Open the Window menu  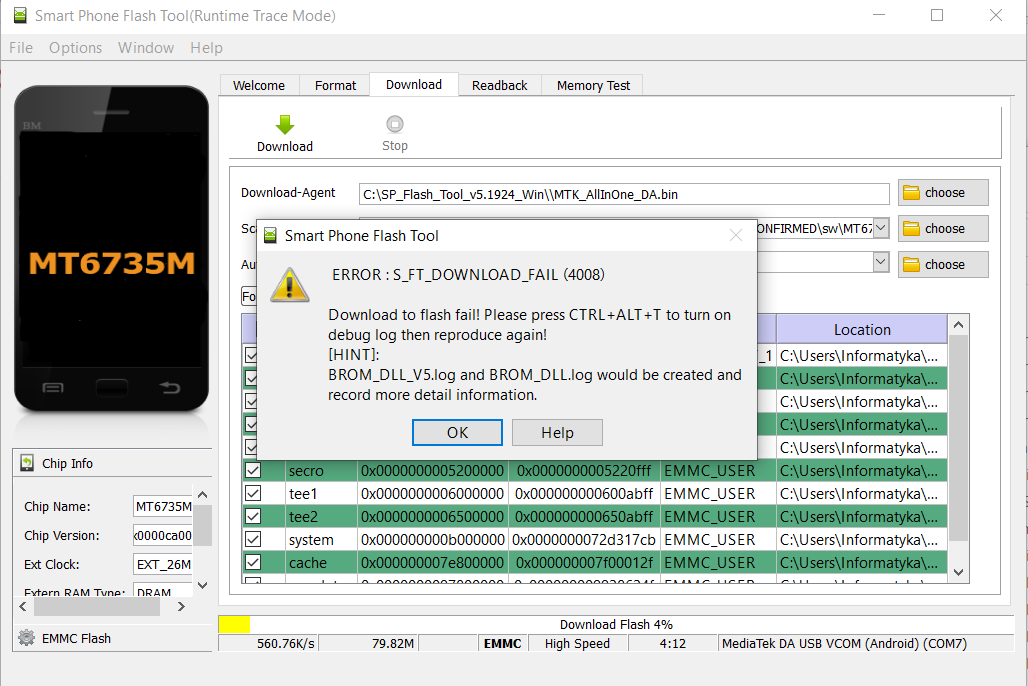[146, 48]
